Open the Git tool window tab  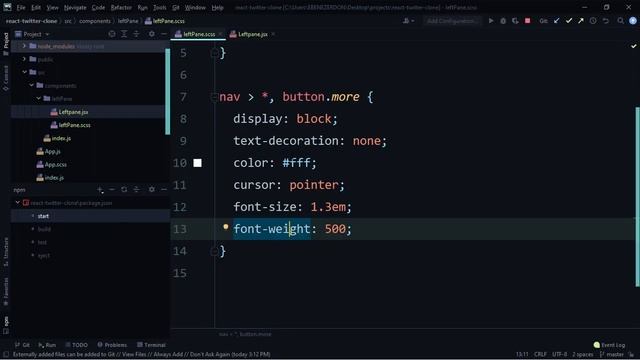click(x=22, y=345)
